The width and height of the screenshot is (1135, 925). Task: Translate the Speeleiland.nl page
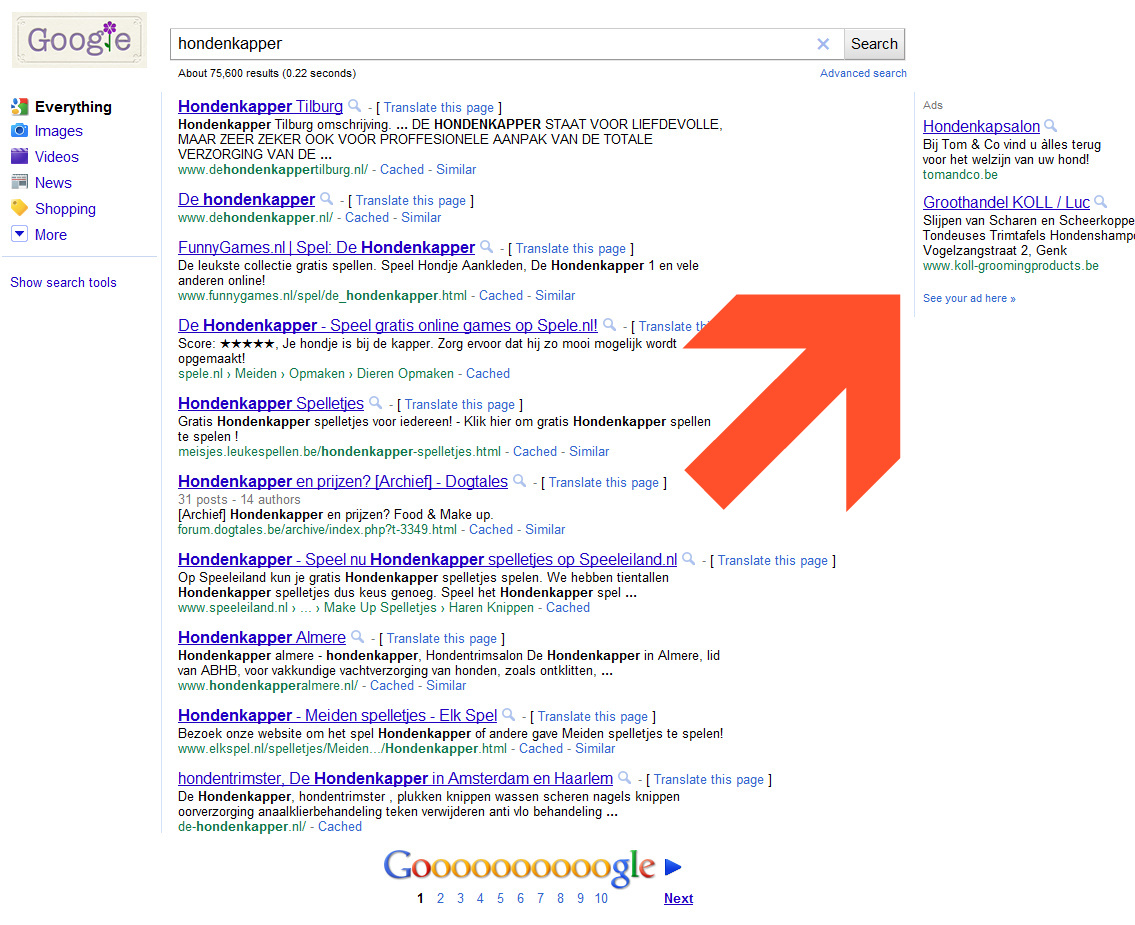[772, 561]
